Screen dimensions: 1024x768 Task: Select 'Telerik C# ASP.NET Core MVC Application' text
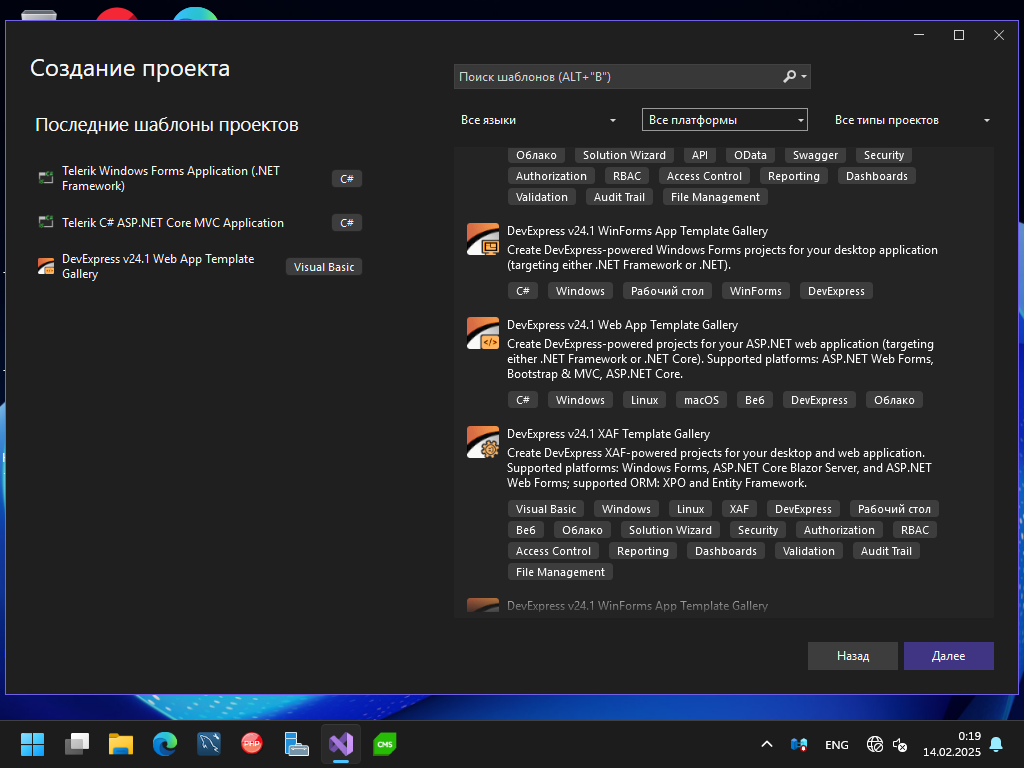[173, 223]
